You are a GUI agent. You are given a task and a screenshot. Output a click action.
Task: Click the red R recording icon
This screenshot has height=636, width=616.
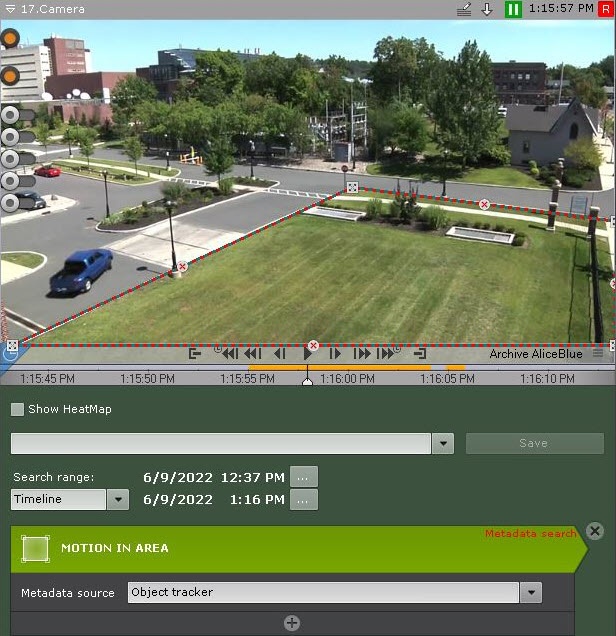point(606,9)
